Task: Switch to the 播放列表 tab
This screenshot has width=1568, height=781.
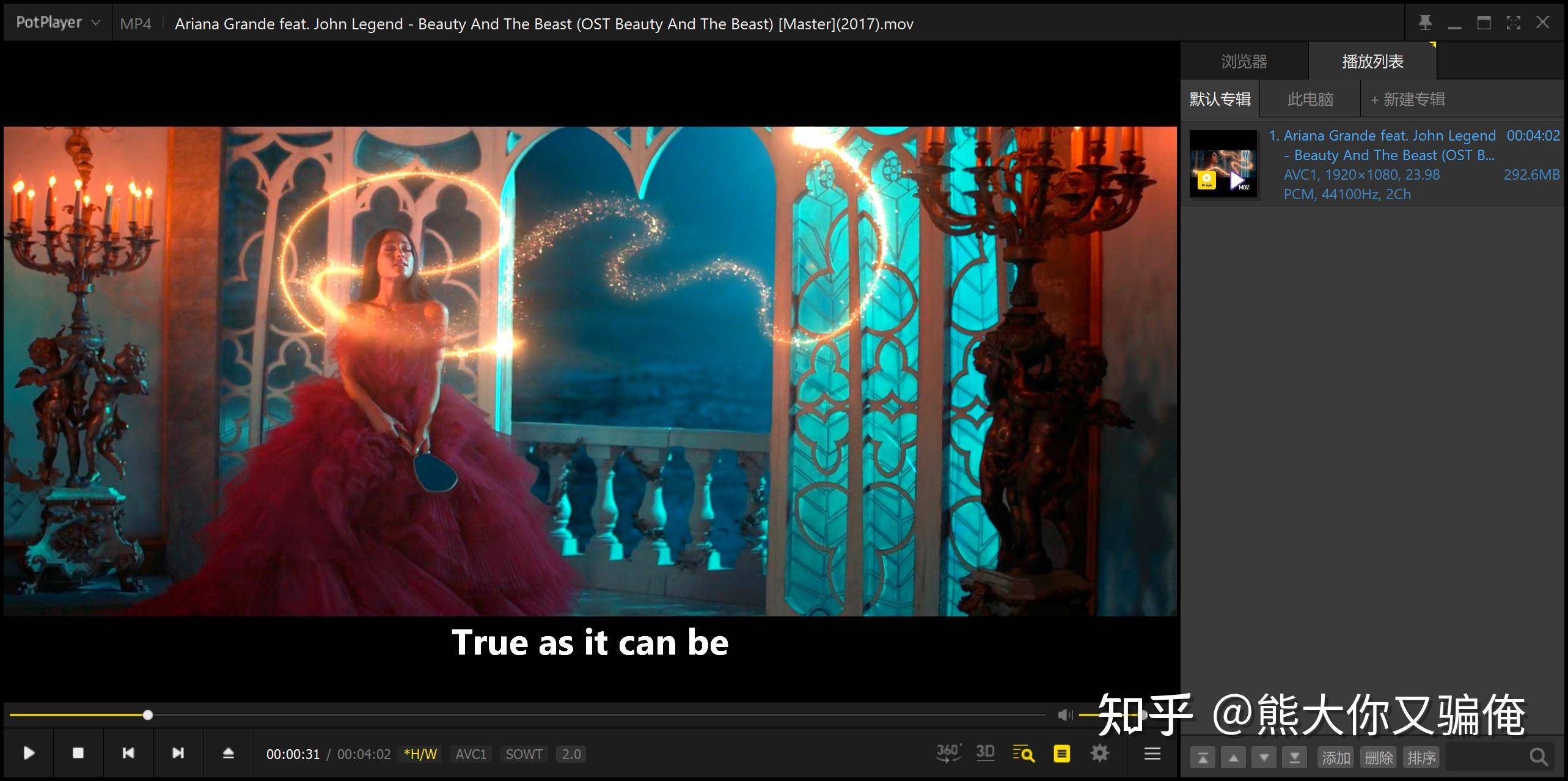Action: click(1372, 61)
